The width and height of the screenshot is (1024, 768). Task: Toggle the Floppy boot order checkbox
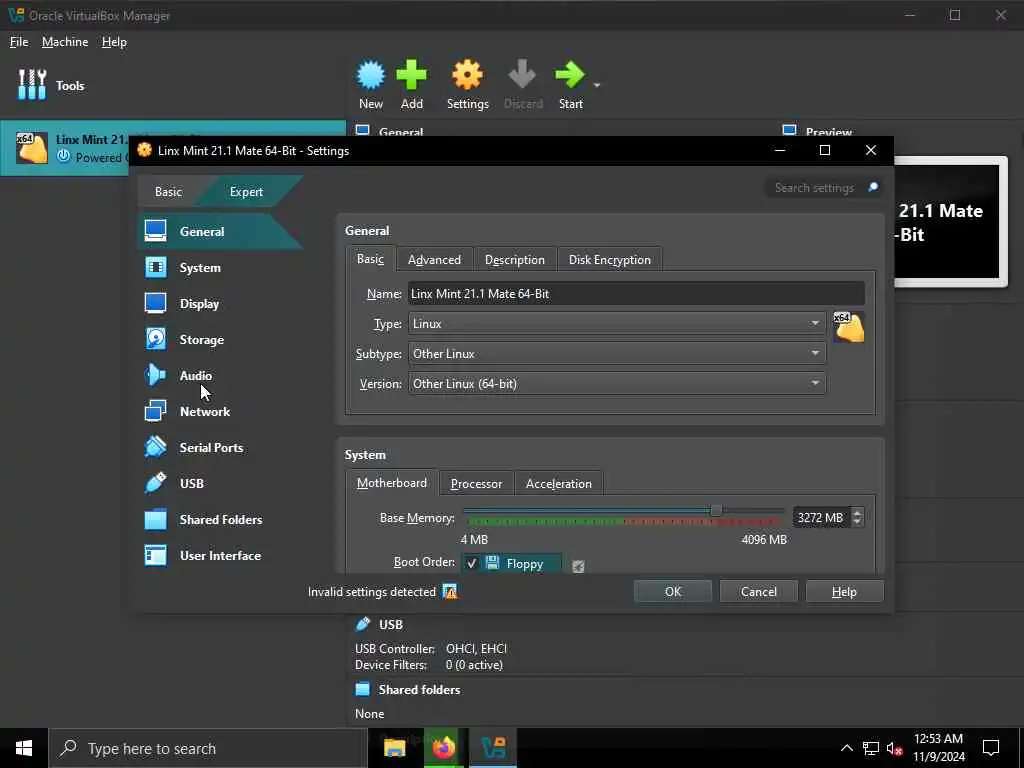tap(472, 563)
